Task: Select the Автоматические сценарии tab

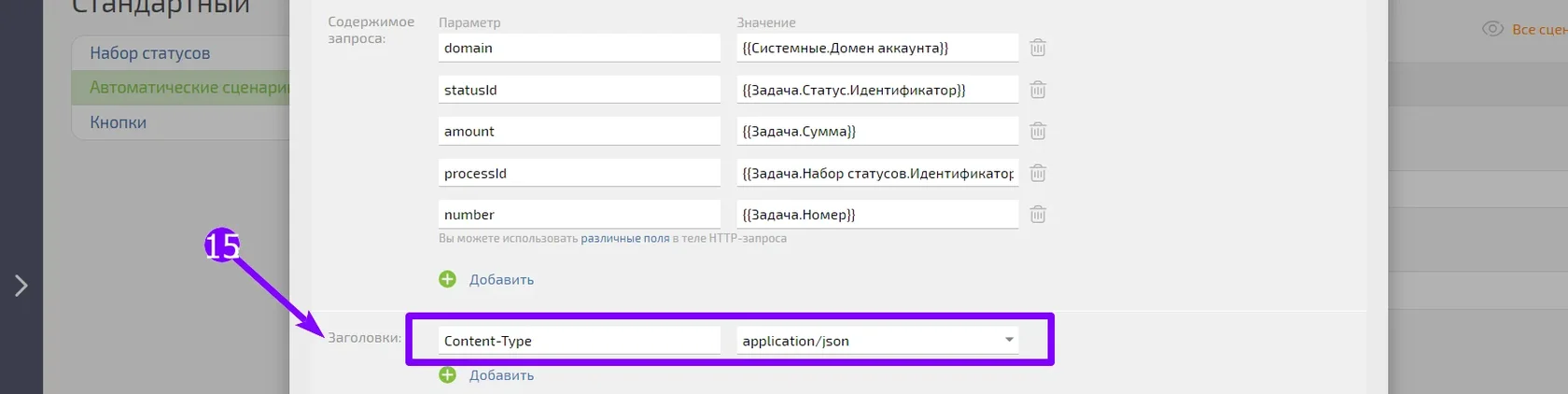Action: pos(180,87)
